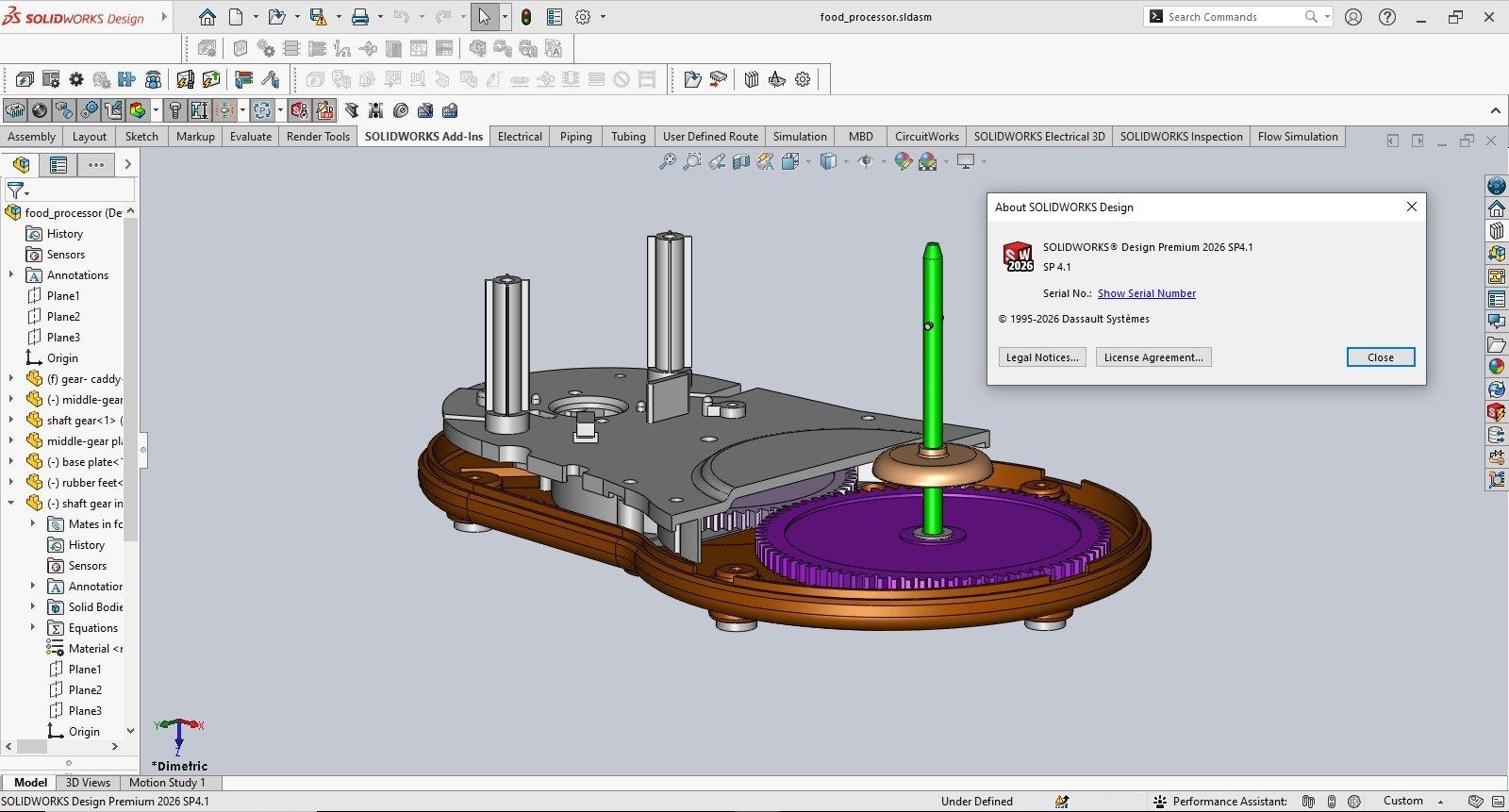Click the Rebuild traffic light icon

[526, 17]
